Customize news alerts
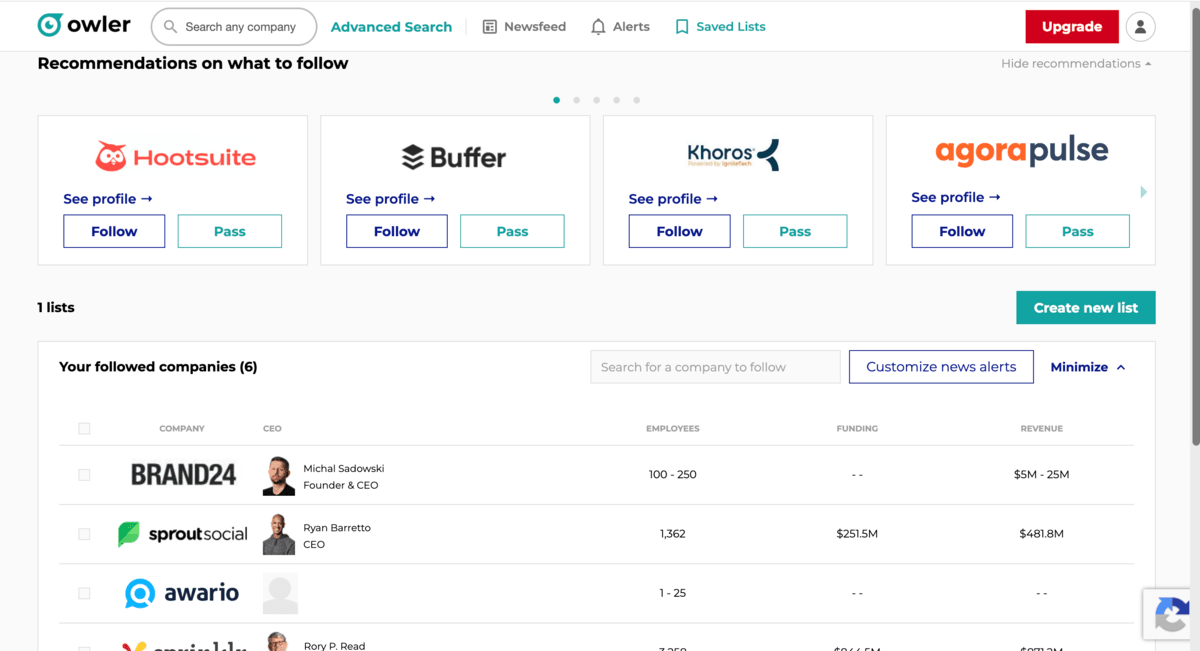 (941, 367)
